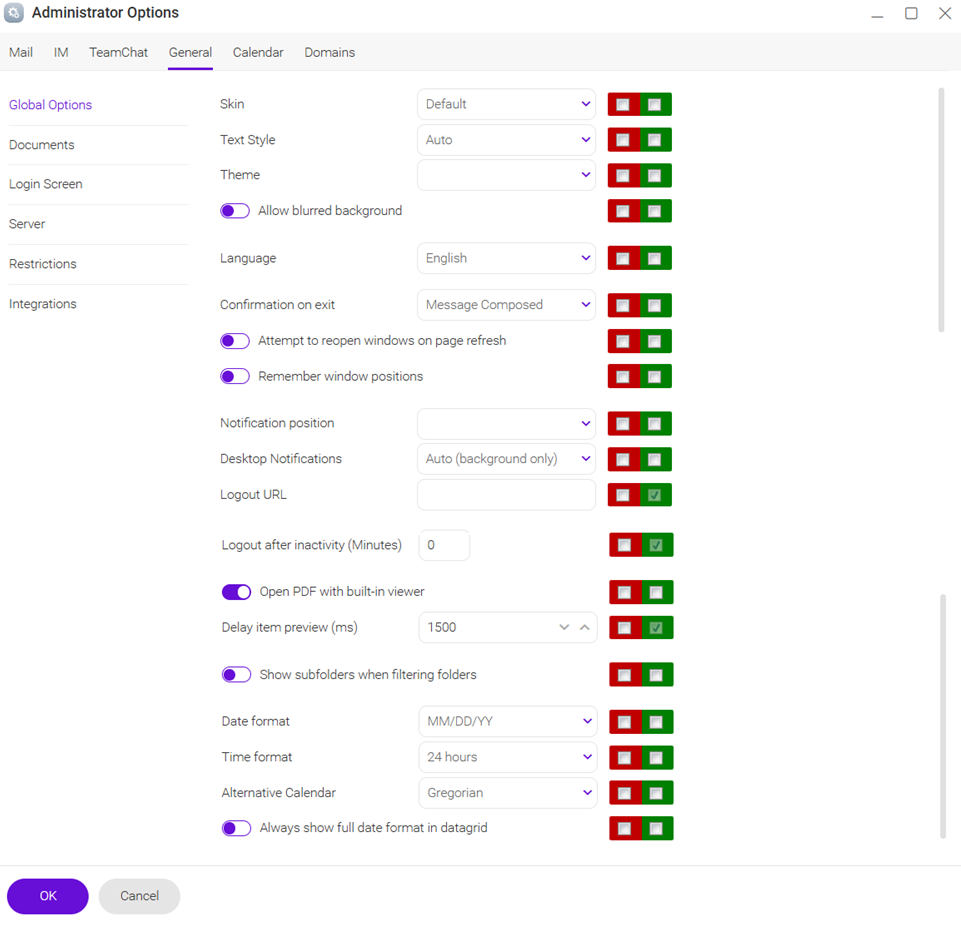The width and height of the screenshot is (961, 940).
Task: Expand the Date format dropdown
Action: (508, 721)
